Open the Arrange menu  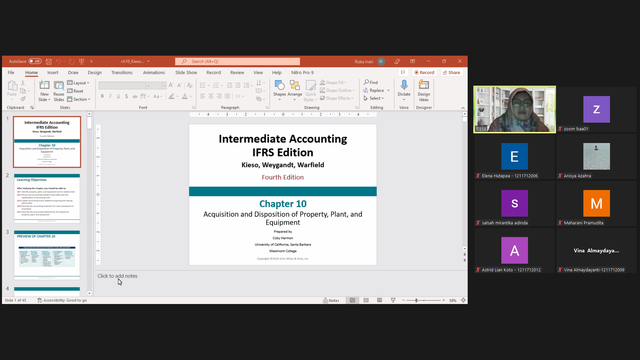295,90
